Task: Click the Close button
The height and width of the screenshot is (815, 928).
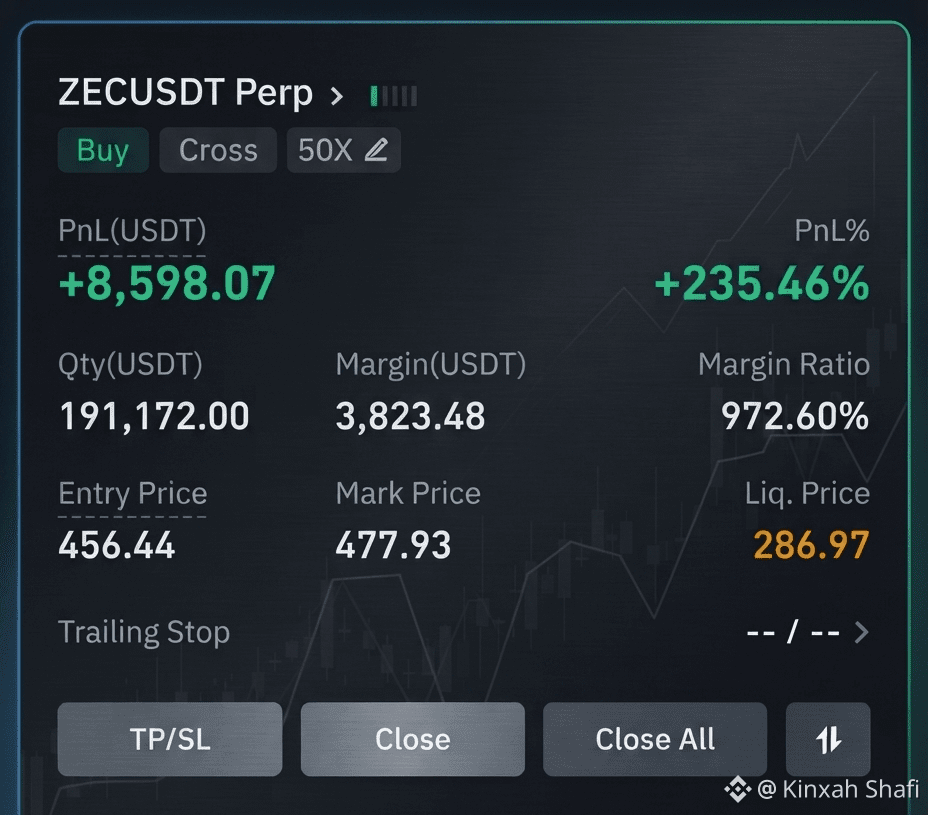Action: tap(413, 739)
